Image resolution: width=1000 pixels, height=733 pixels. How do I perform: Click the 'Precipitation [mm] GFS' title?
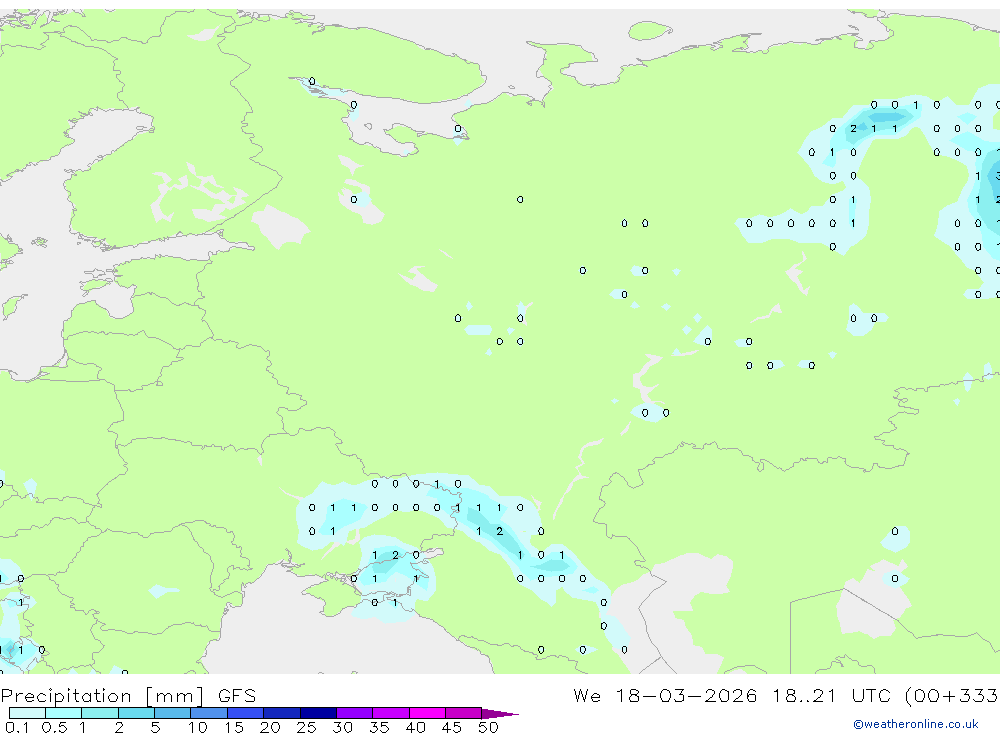pyautogui.click(x=128, y=696)
